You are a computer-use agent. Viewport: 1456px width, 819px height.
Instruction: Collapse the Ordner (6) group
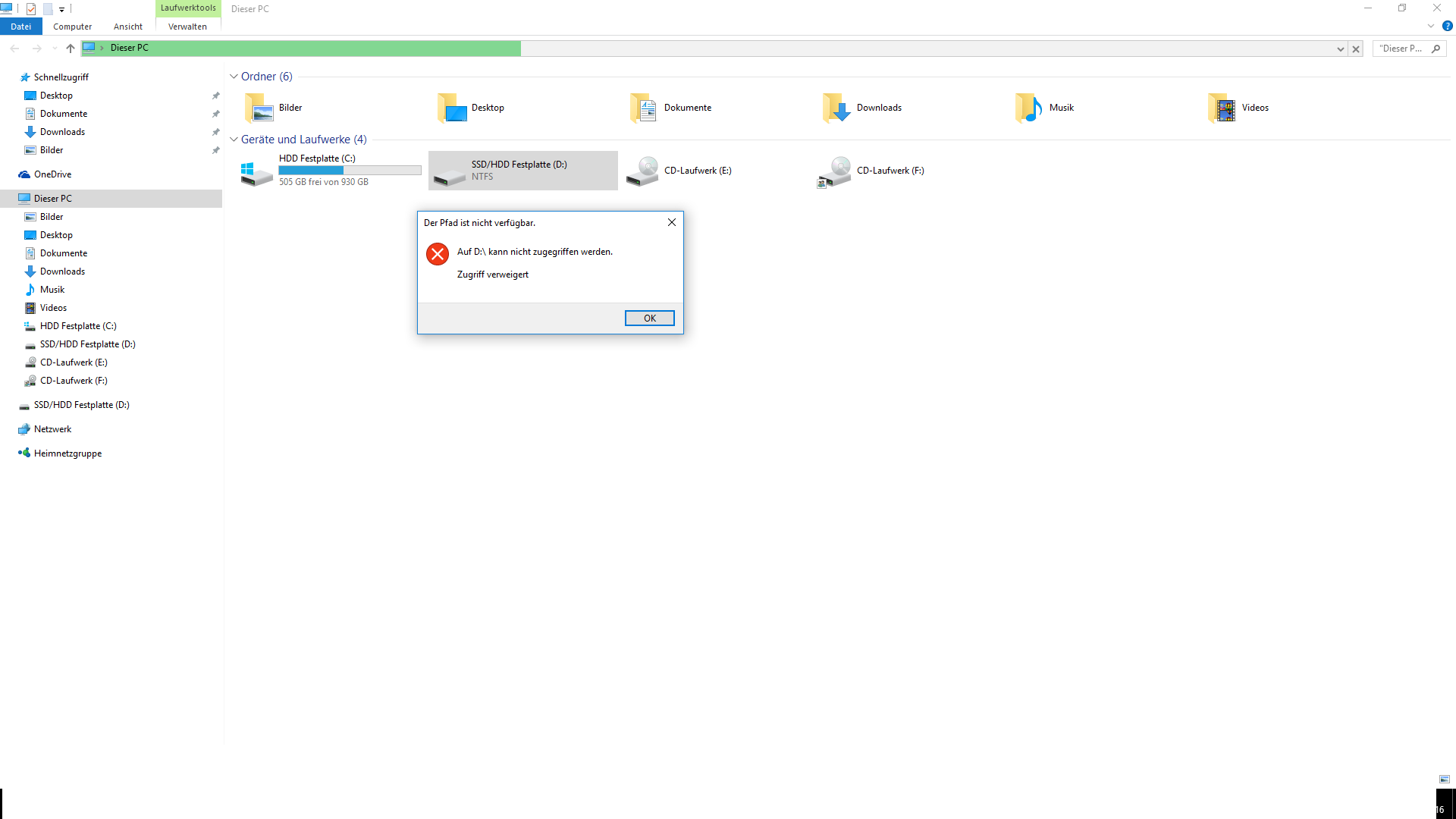234,77
